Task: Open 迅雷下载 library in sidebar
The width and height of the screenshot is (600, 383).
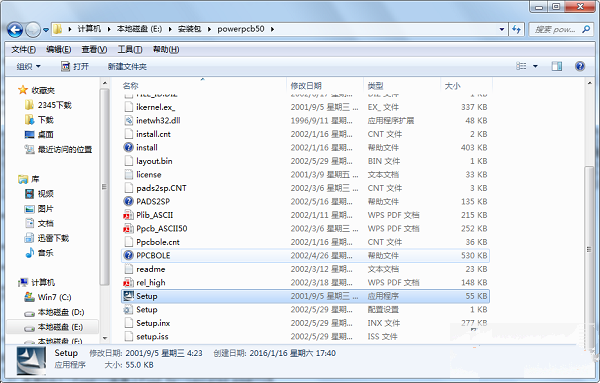Action: coord(53,238)
